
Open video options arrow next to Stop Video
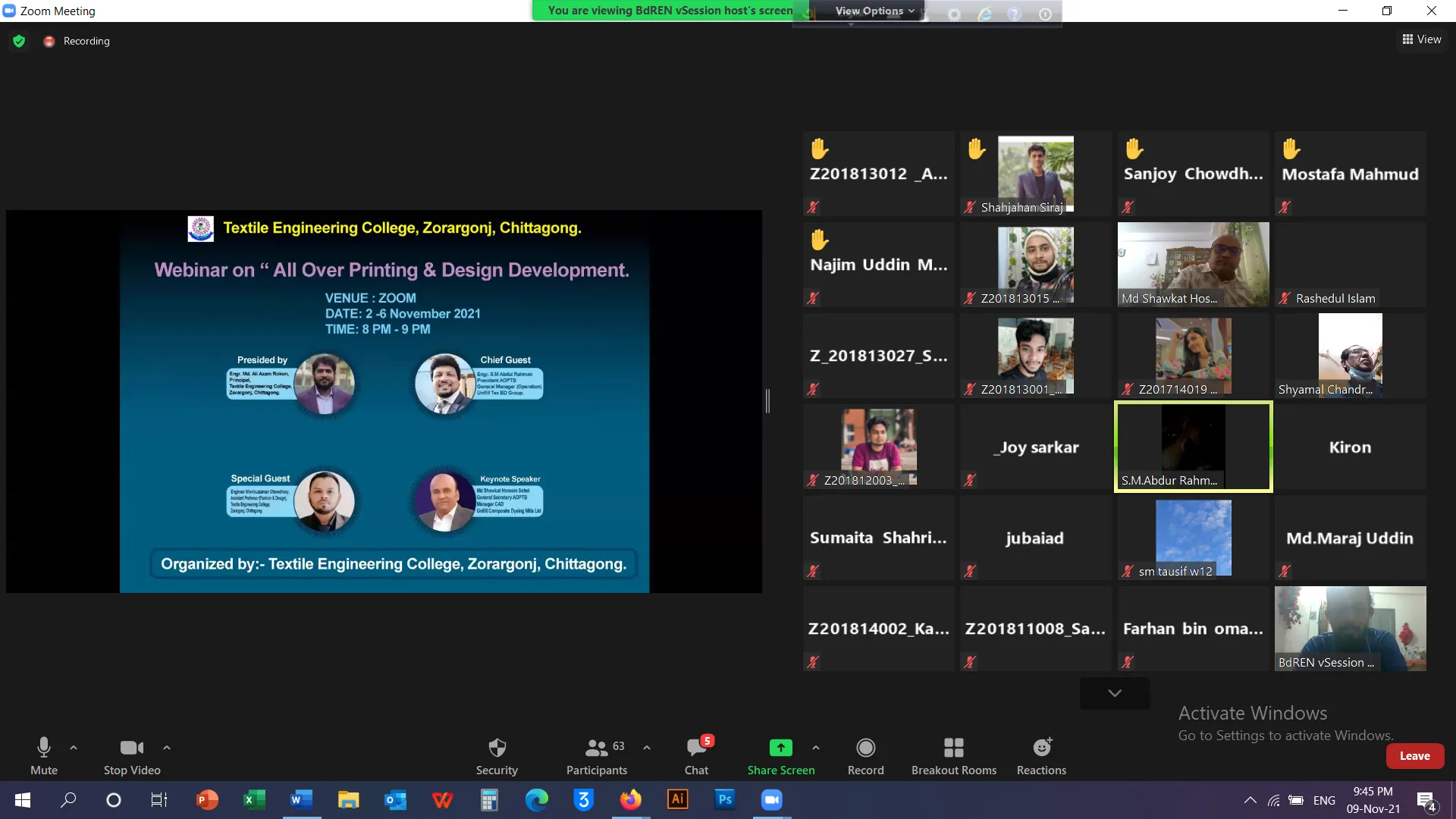[167, 748]
